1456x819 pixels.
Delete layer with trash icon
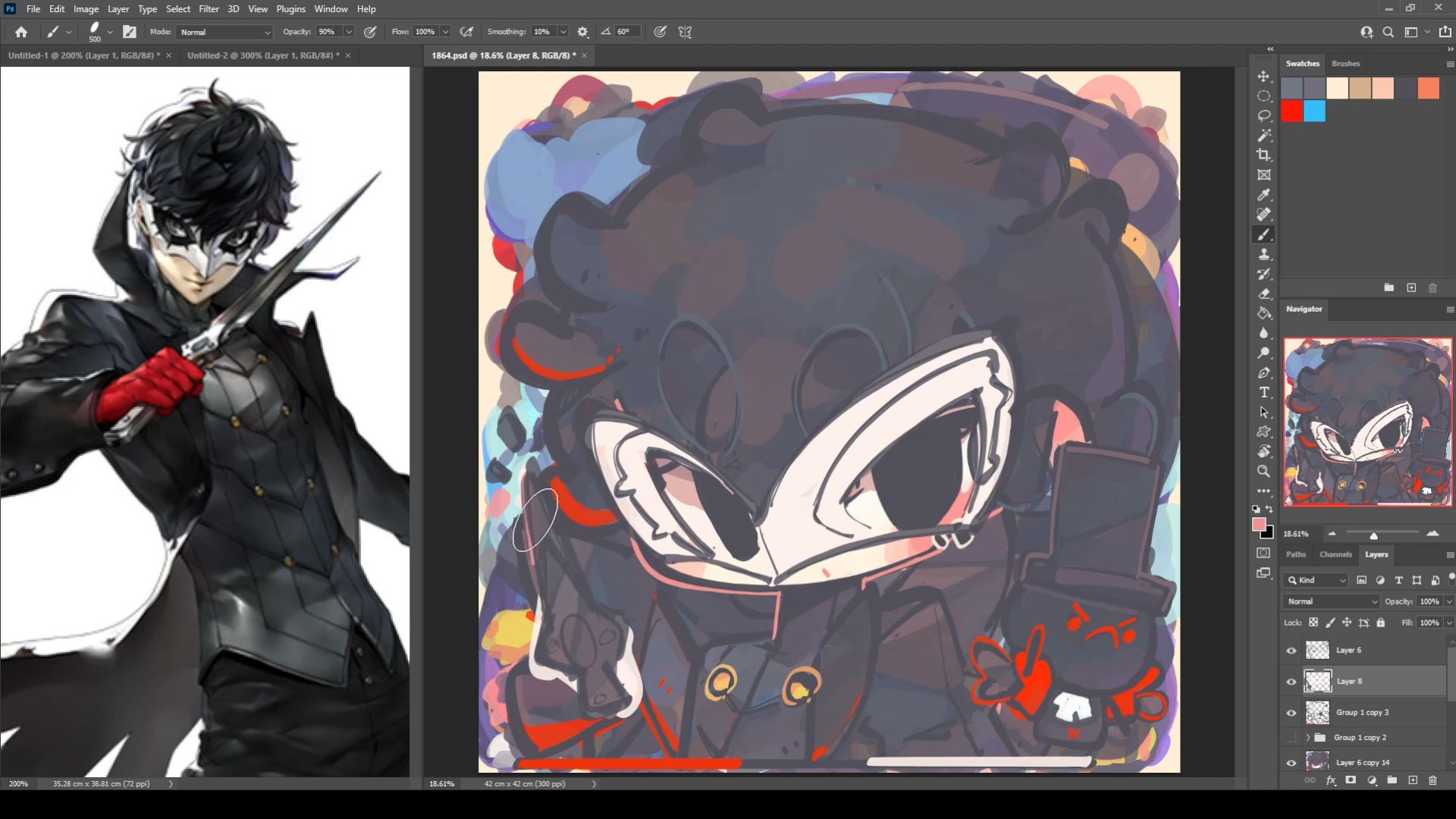tap(1432, 780)
